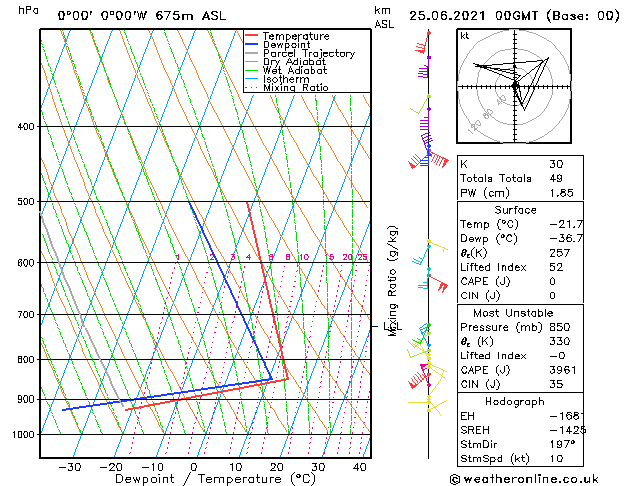Click the hodograph wind plot thumbnail
This screenshot has width=629, height=486.
pyautogui.click(x=514, y=86)
